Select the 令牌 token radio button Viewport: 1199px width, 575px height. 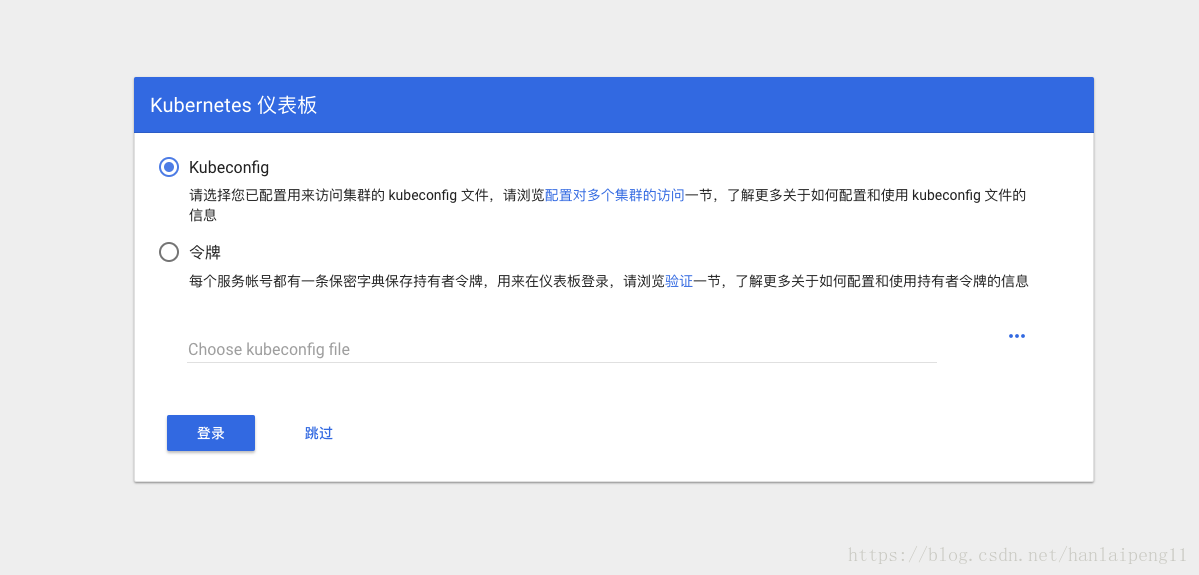(169, 252)
